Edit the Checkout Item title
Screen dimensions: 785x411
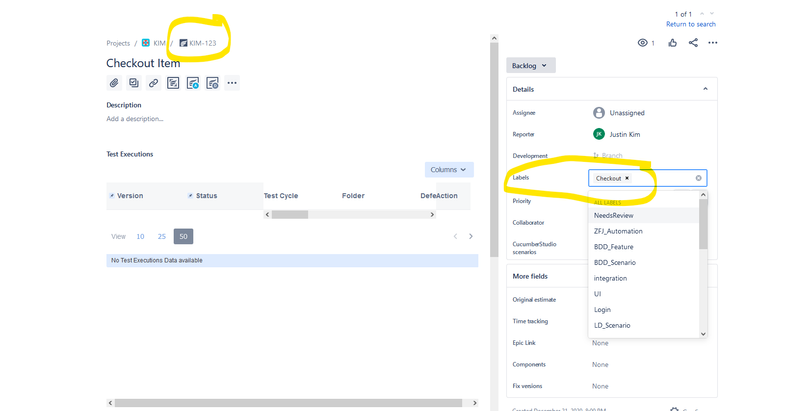(x=143, y=63)
